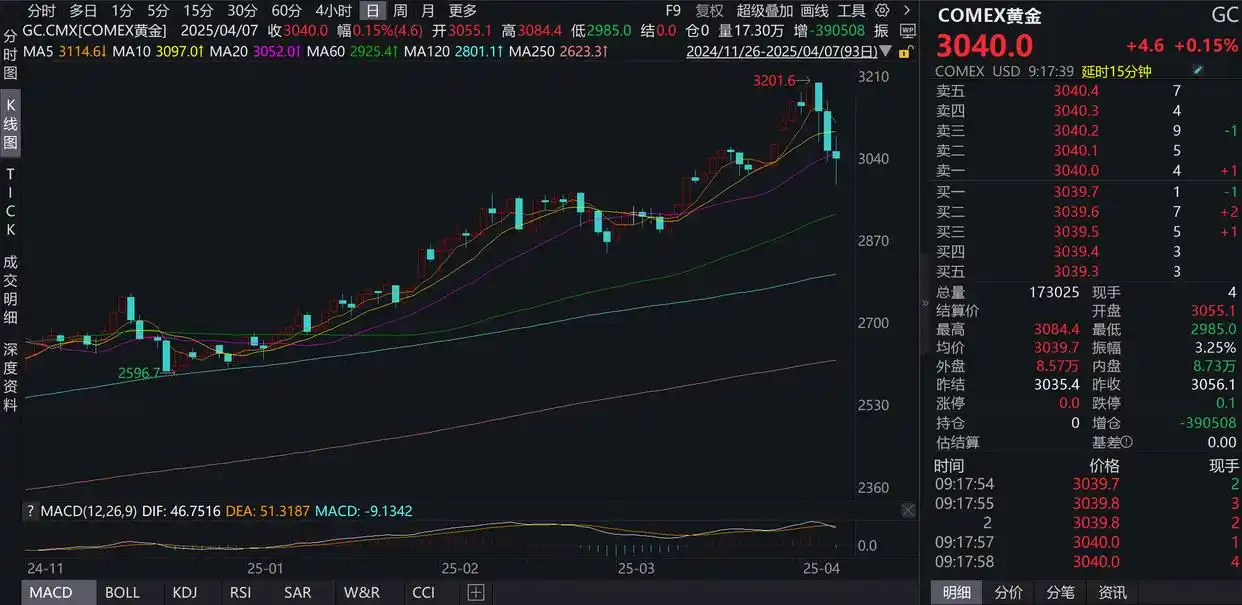The height and width of the screenshot is (605, 1242).
Task: Expand the toolbar with the right chevron arrow
Action: pos(909,10)
